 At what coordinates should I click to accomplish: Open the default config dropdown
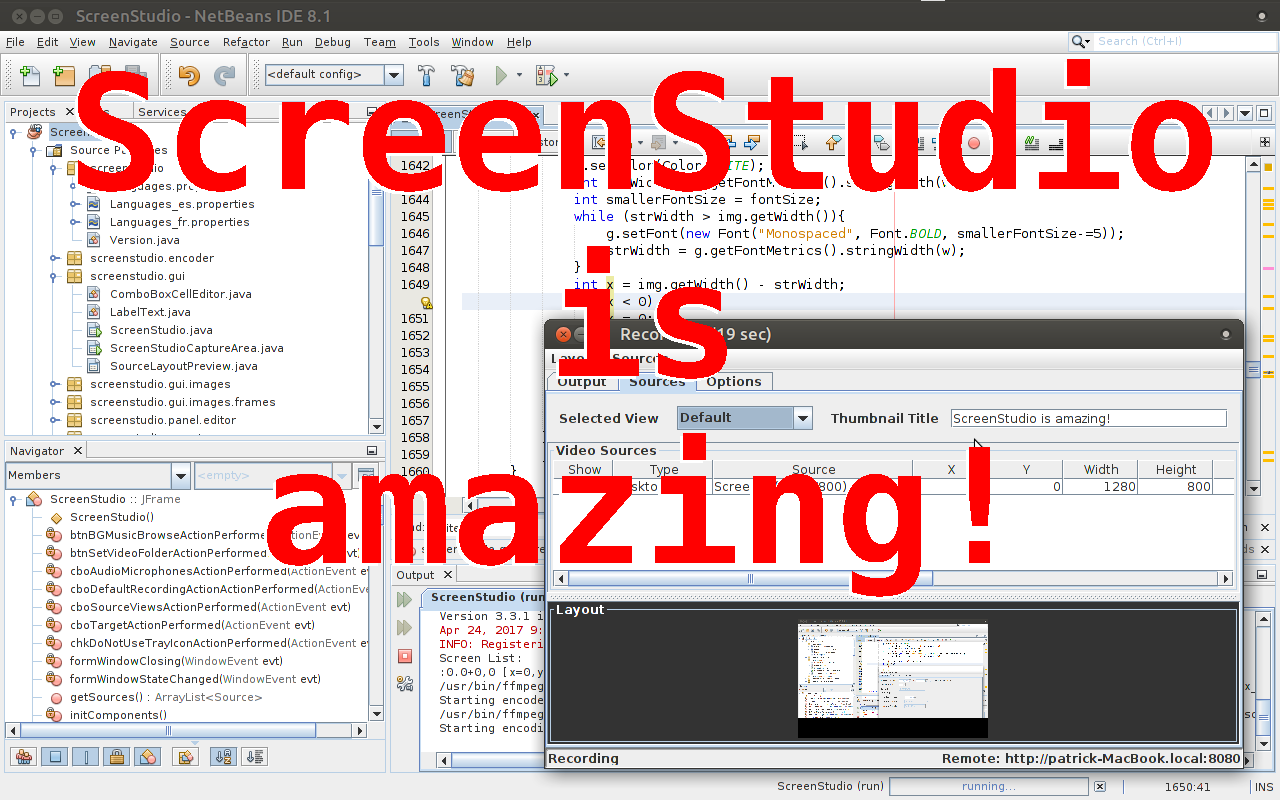[394, 75]
